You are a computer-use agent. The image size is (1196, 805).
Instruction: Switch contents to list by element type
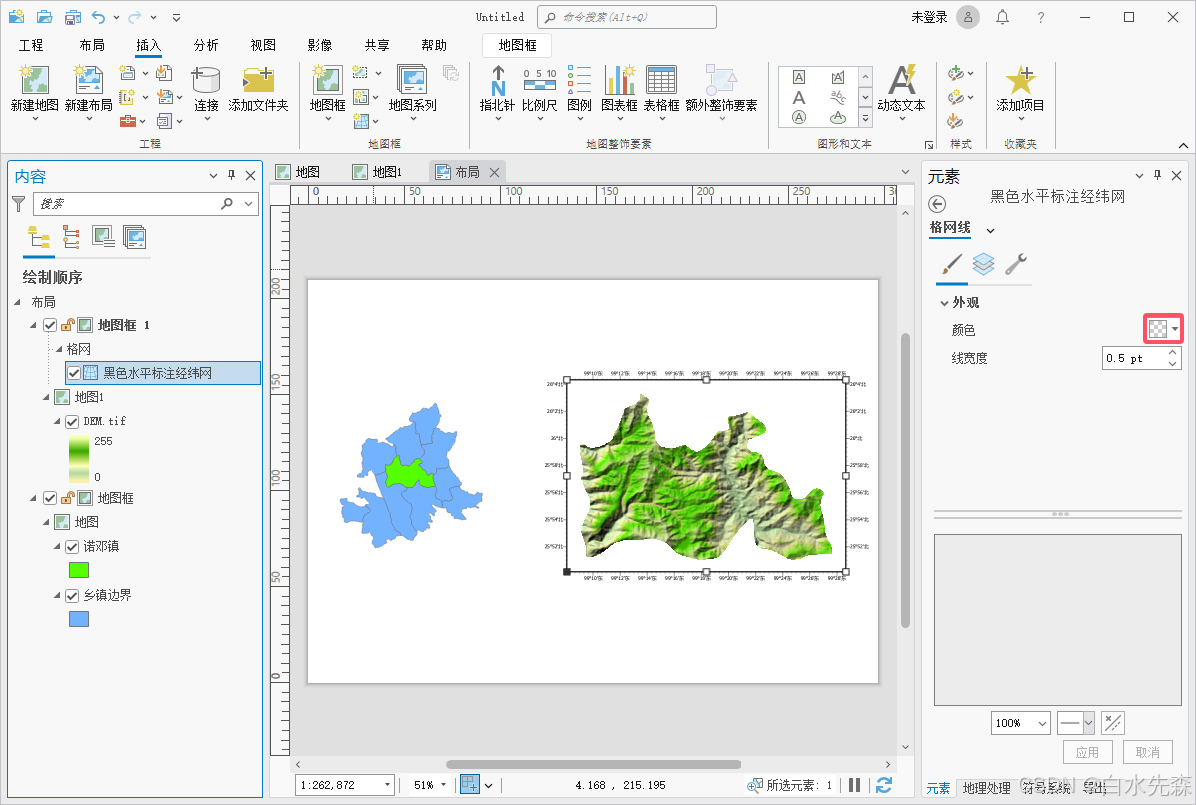pos(135,237)
